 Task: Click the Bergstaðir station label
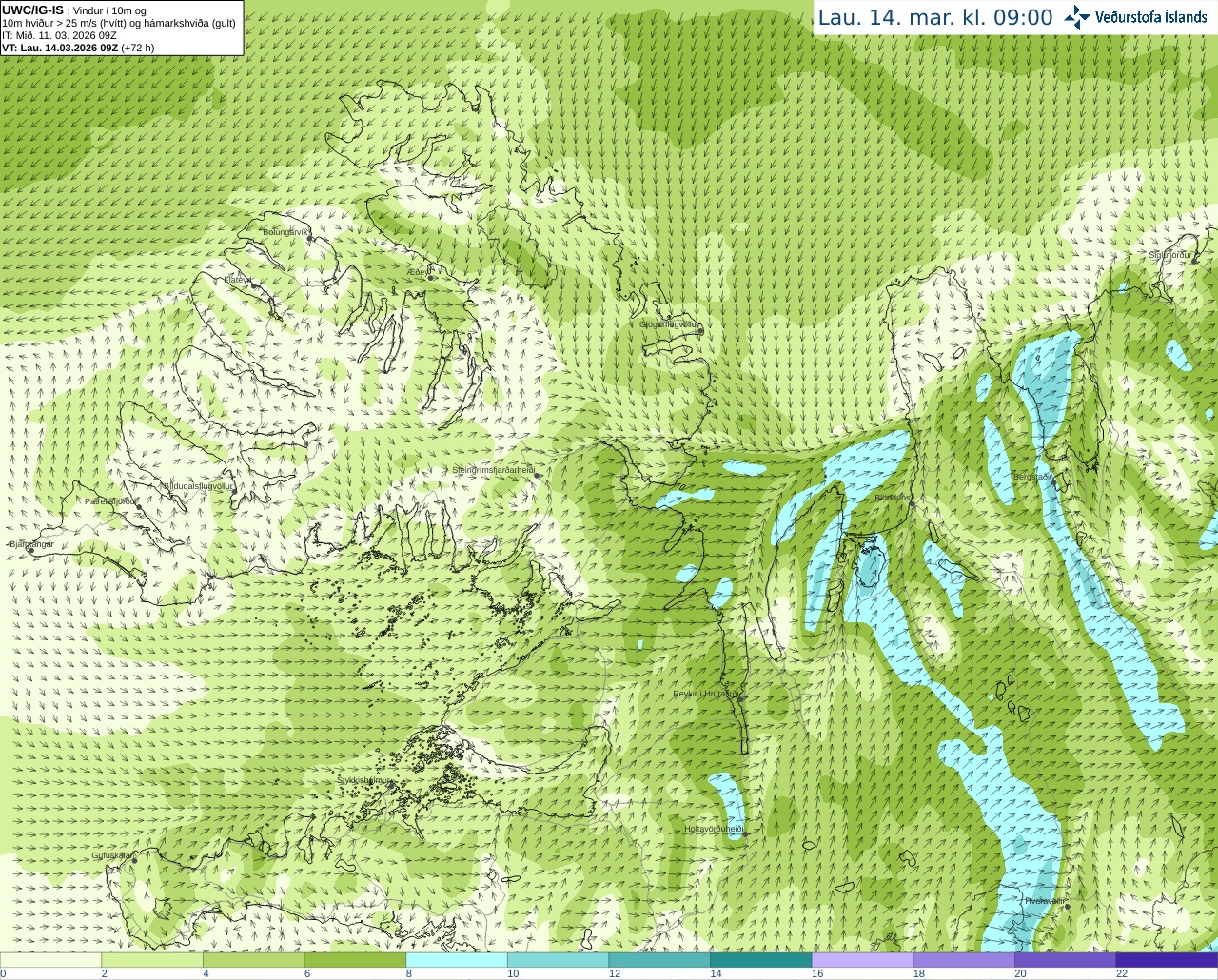click(1032, 477)
